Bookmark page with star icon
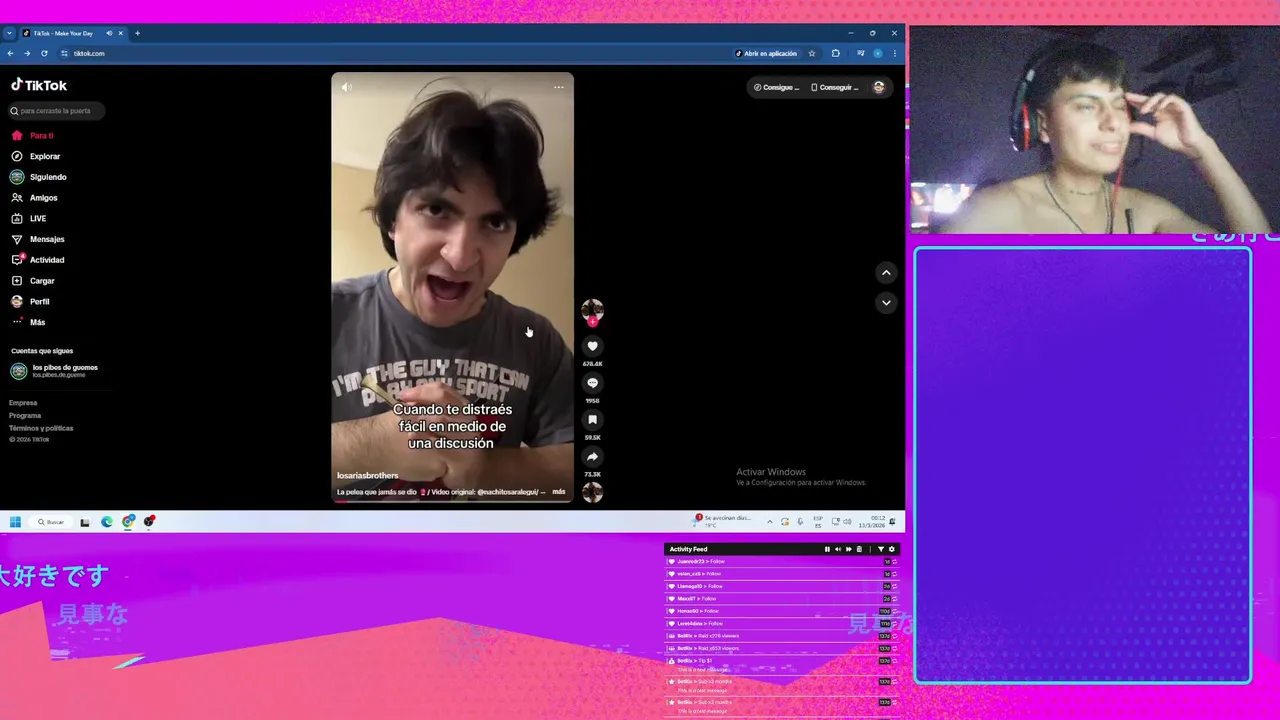The width and height of the screenshot is (1280, 720). (x=812, y=54)
